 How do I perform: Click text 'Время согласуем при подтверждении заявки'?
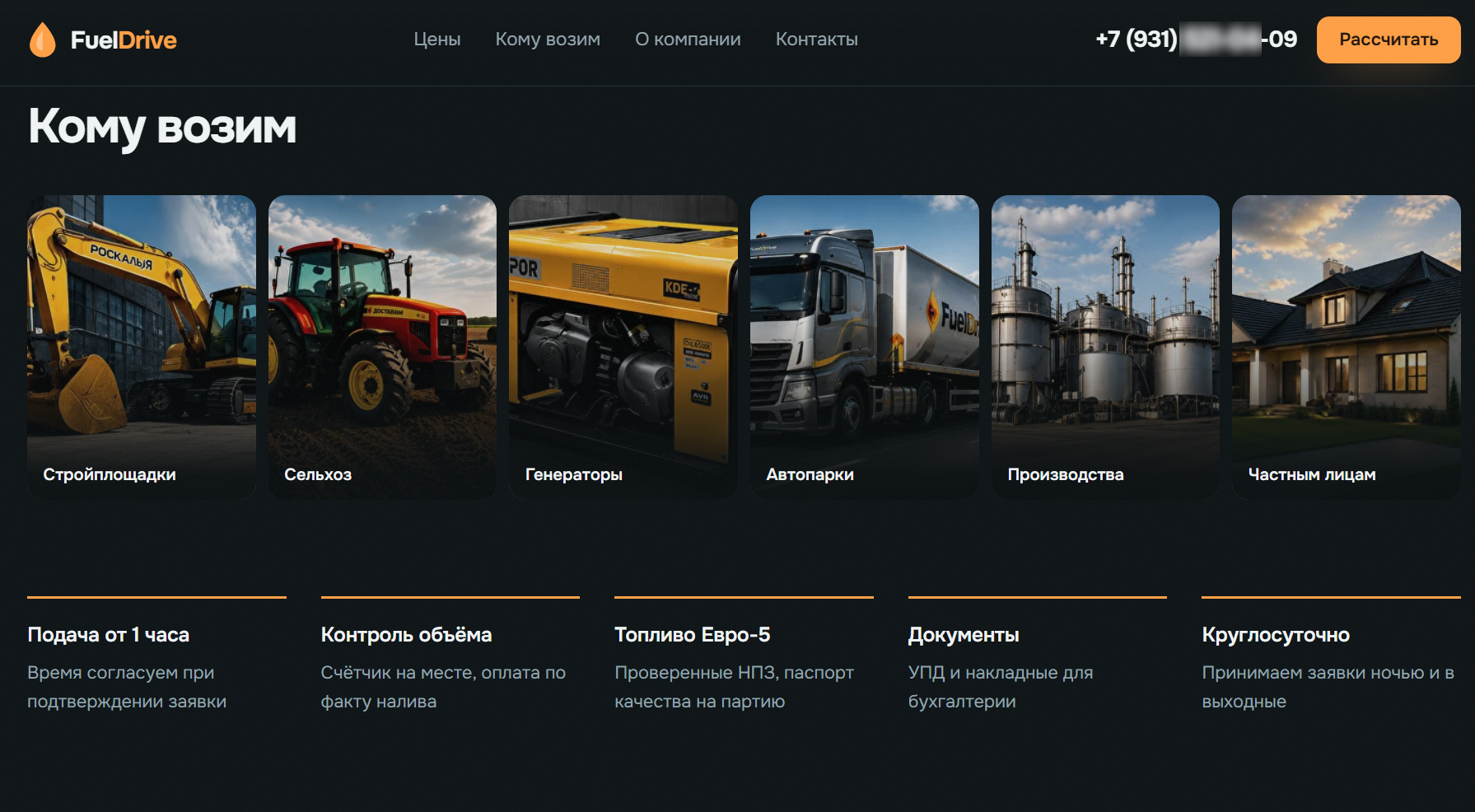tap(127, 687)
